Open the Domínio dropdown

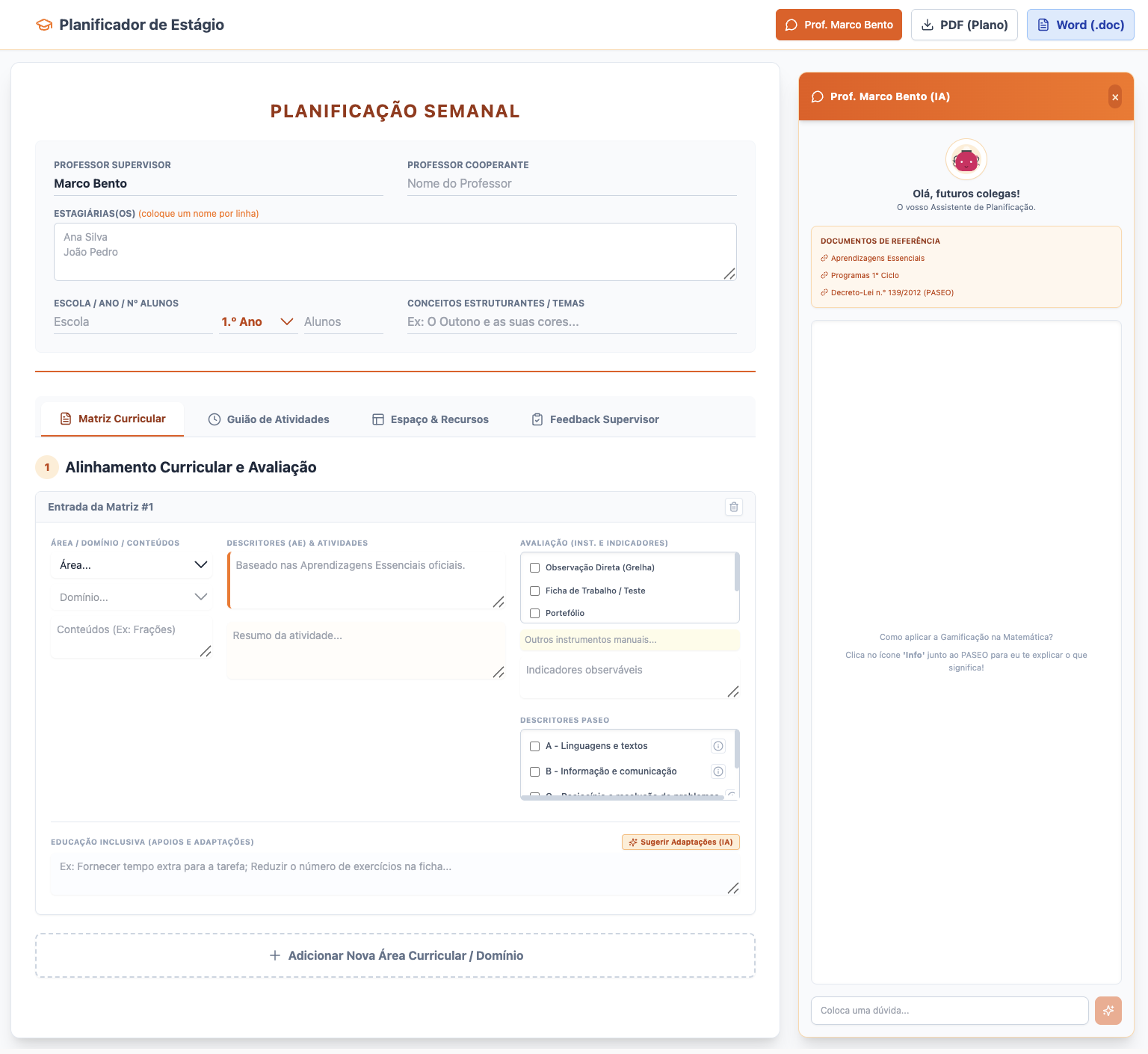(132, 597)
